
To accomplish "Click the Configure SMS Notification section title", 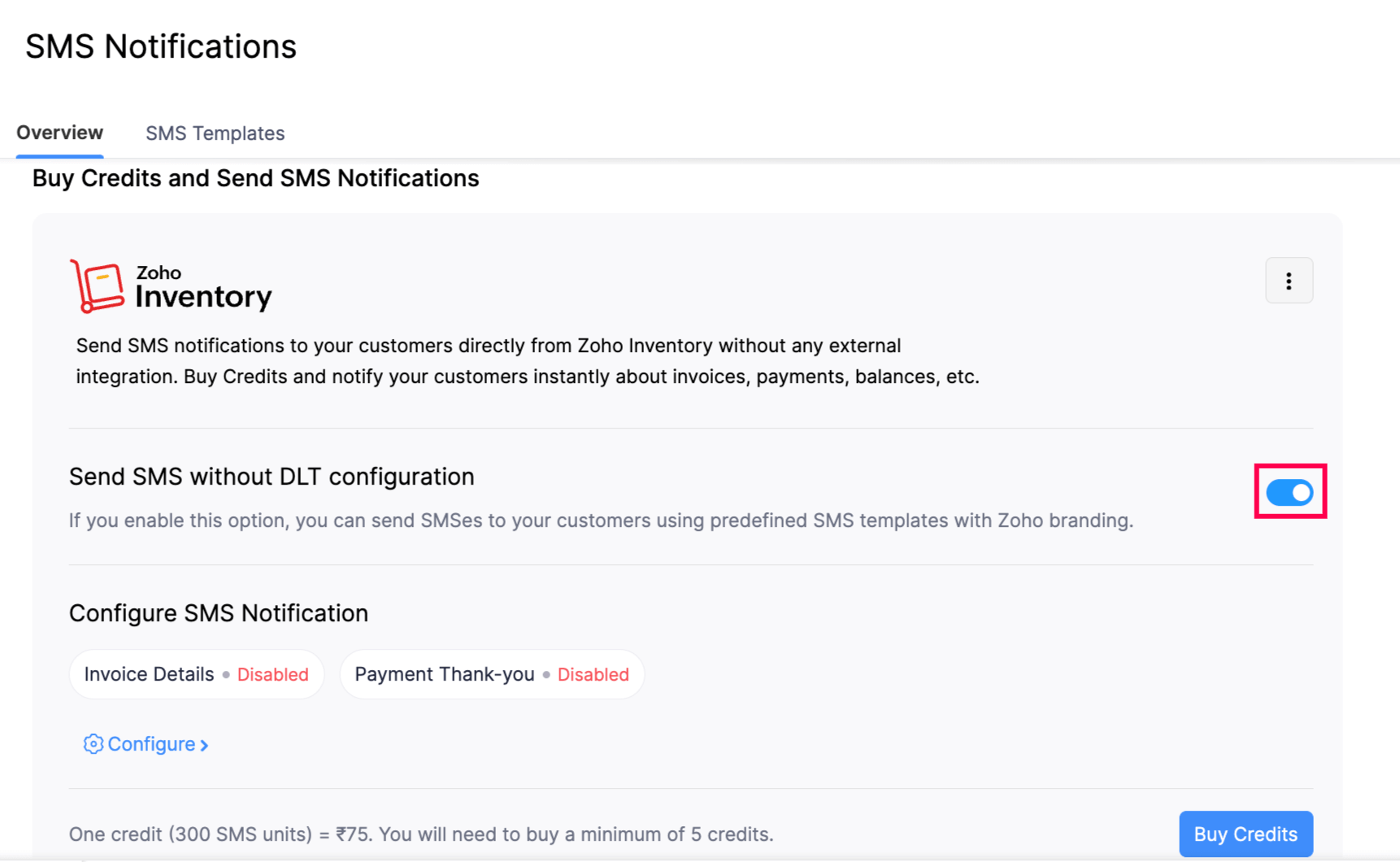I will pos(219,612).
